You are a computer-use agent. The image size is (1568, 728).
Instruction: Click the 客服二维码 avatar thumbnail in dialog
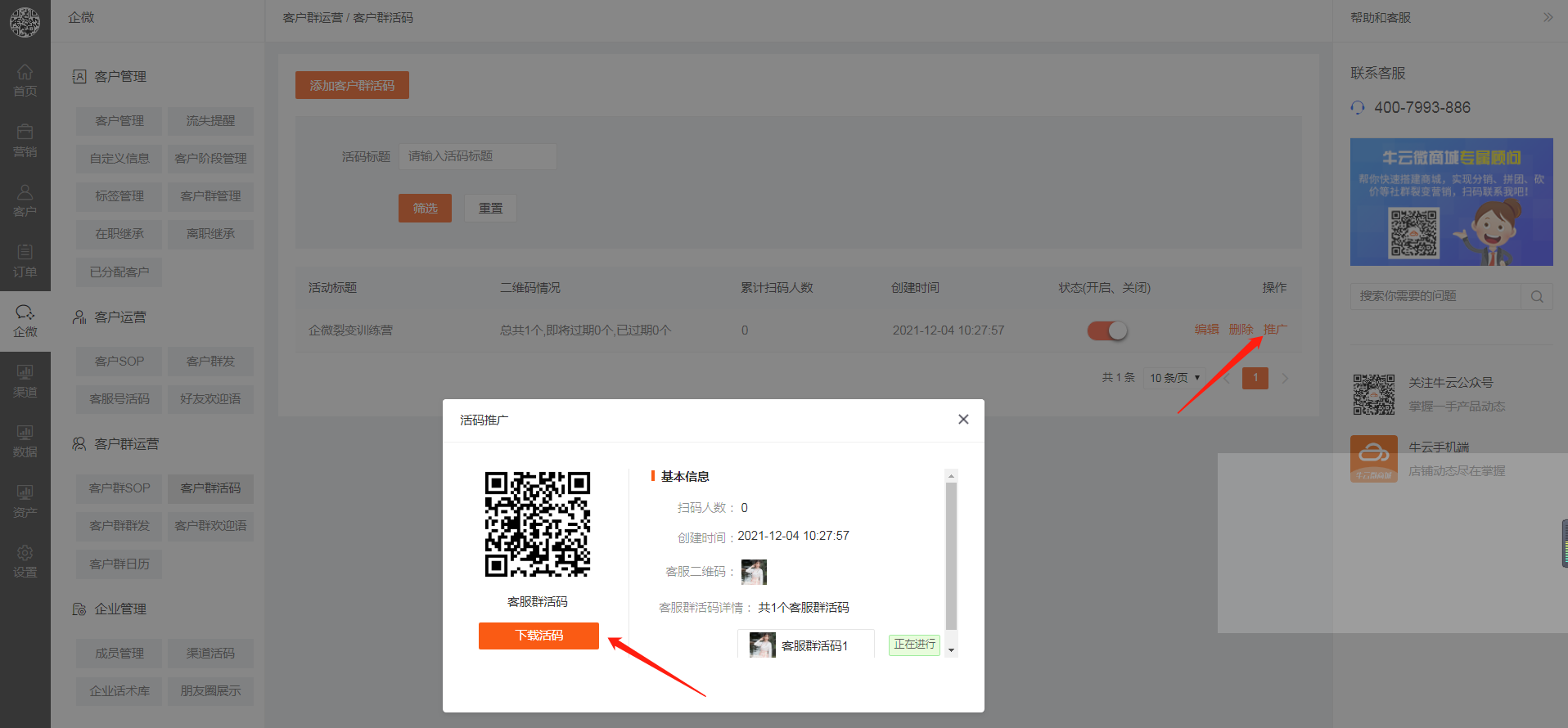point(754,572)
